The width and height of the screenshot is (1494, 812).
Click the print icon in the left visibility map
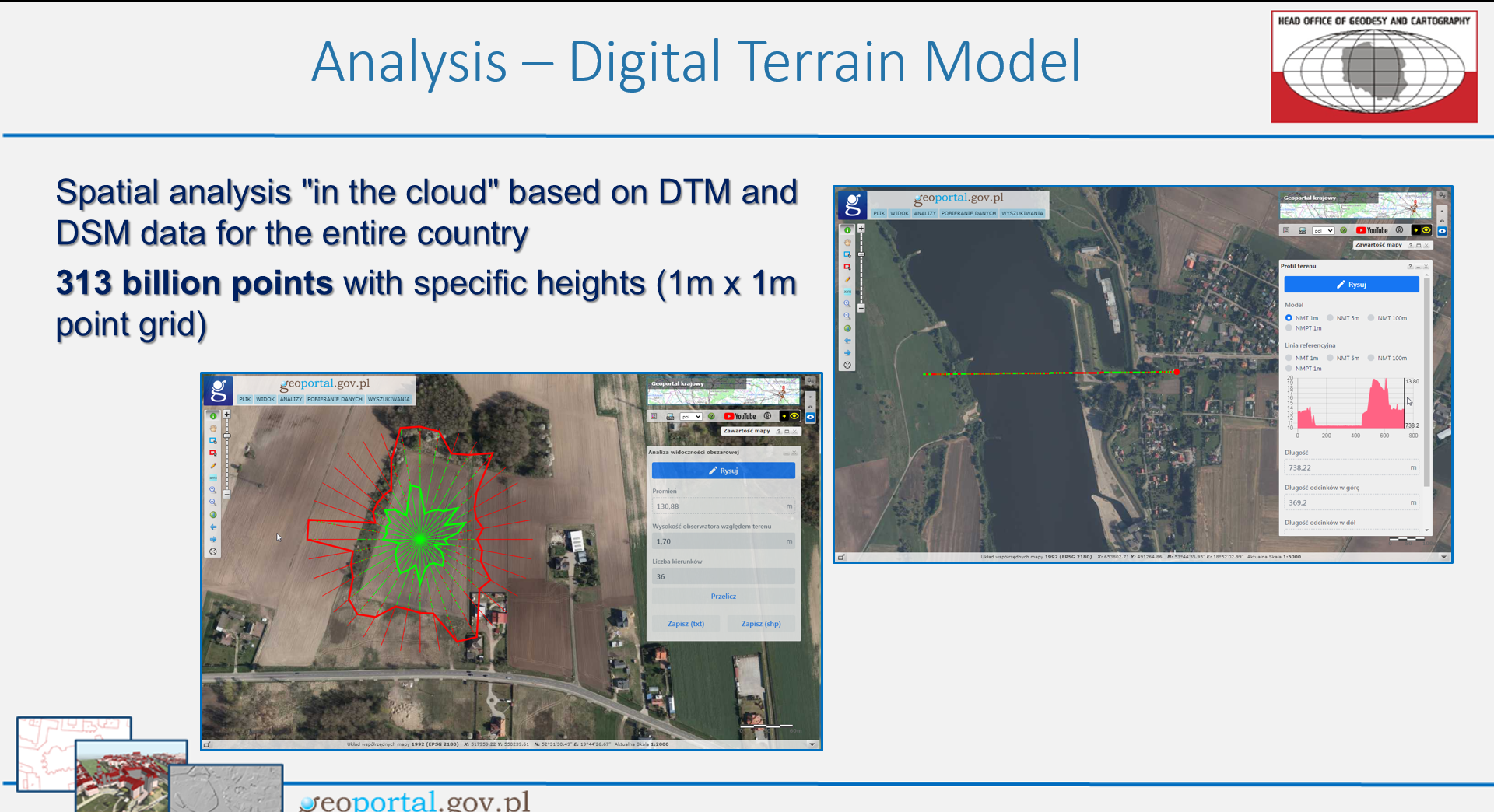[x=669, y=417]
